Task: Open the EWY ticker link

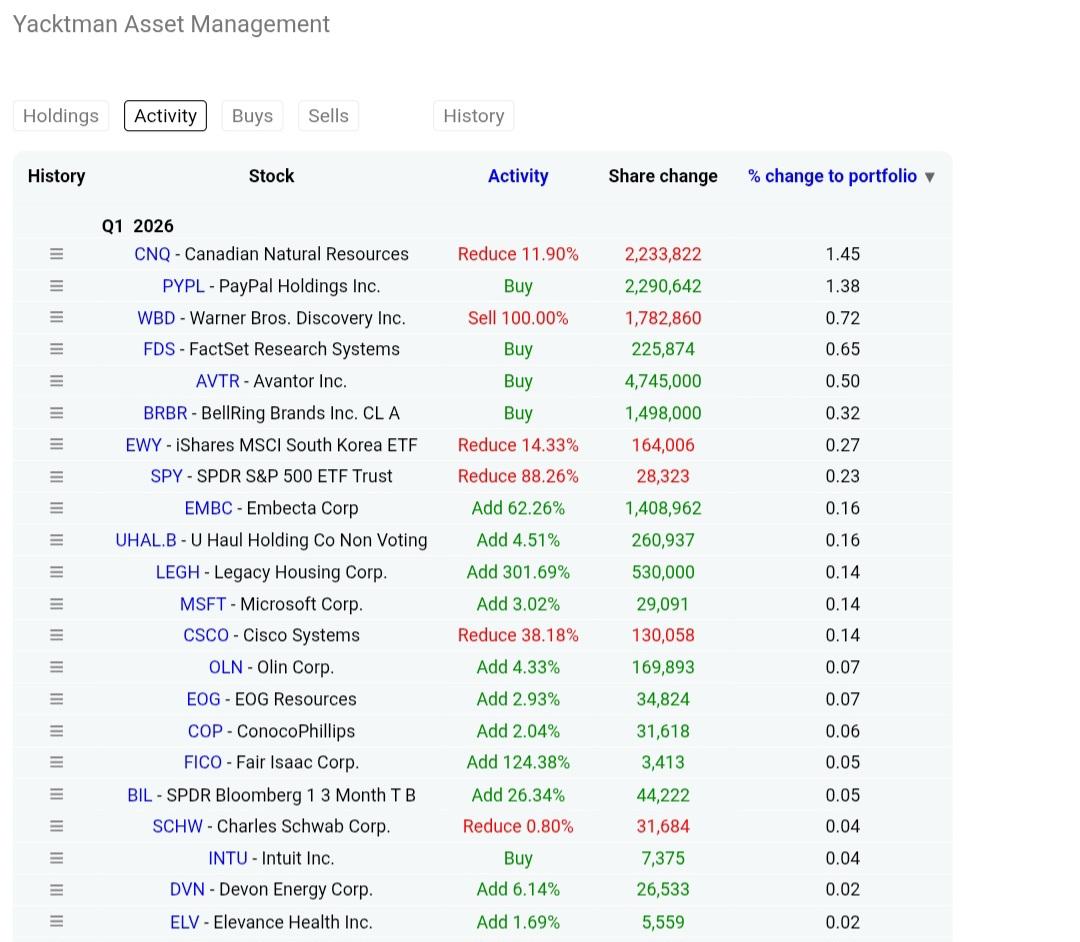Action: (x=143, y=445)
